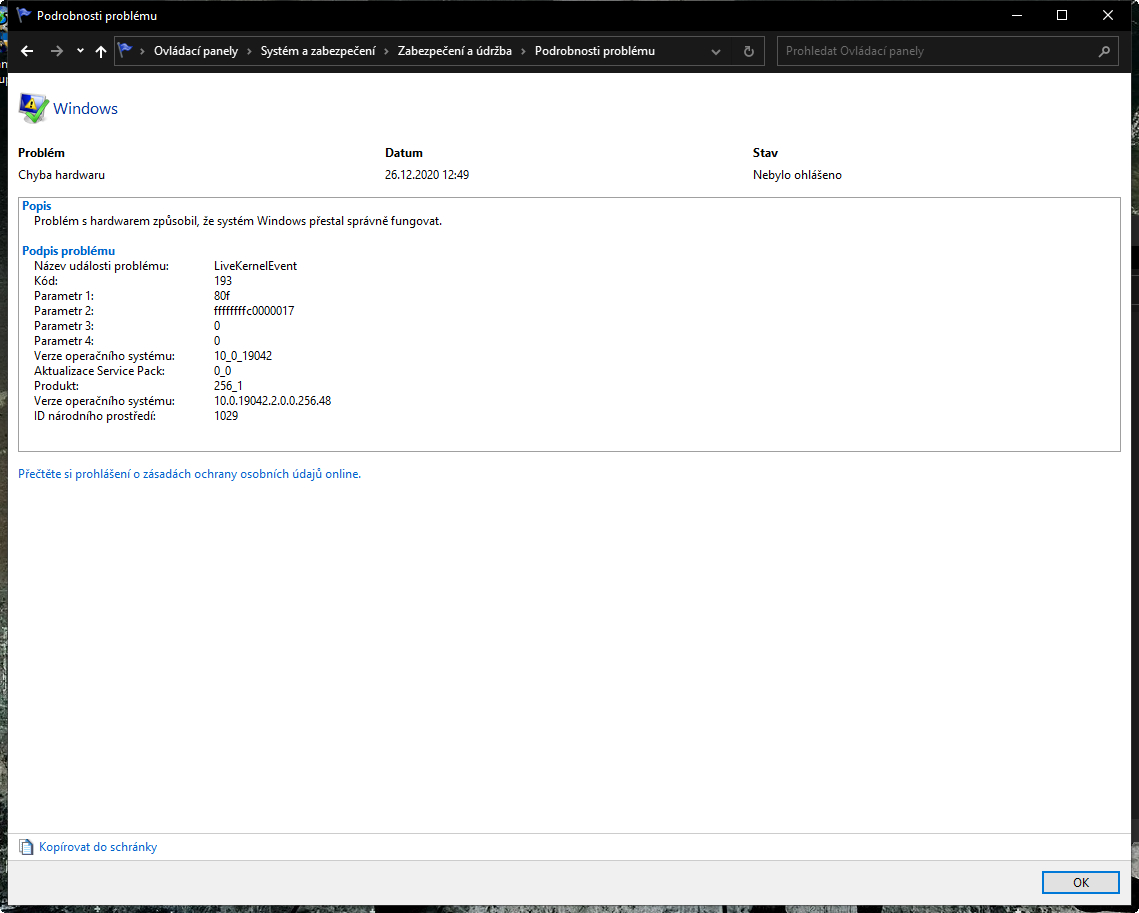Screen dimensions: 1139x913
Task: Open Ovládací panely breadcrumb
Action: tap(196, 51)
